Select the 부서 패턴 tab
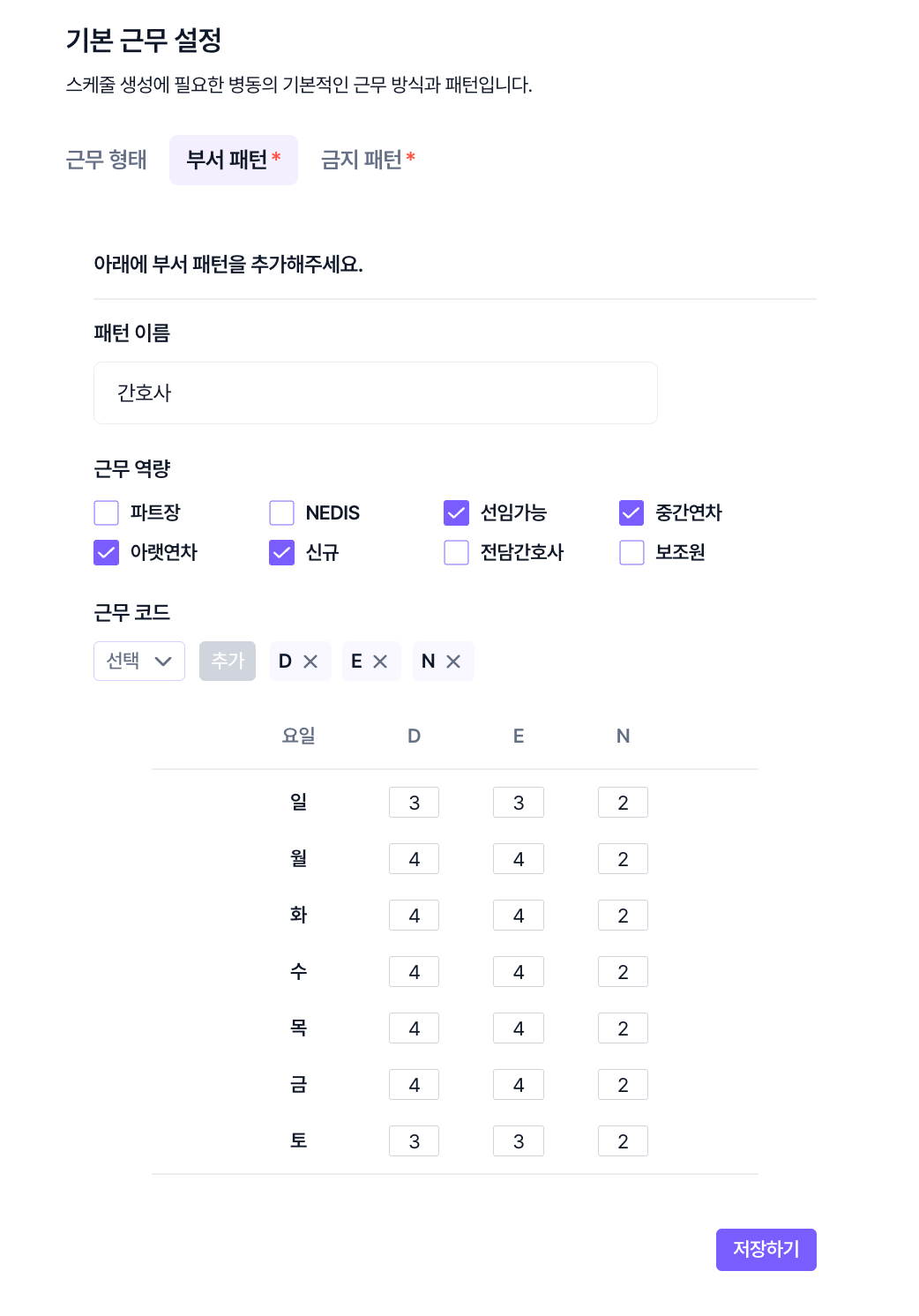Viewport: 919px width, 1316px height. (234, 160)
